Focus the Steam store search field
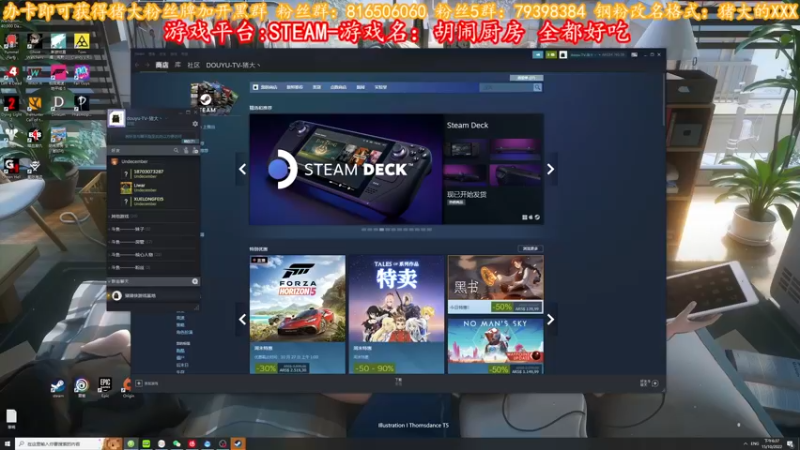The height and width of the screenshot is (450, 800). coord(506,87)
